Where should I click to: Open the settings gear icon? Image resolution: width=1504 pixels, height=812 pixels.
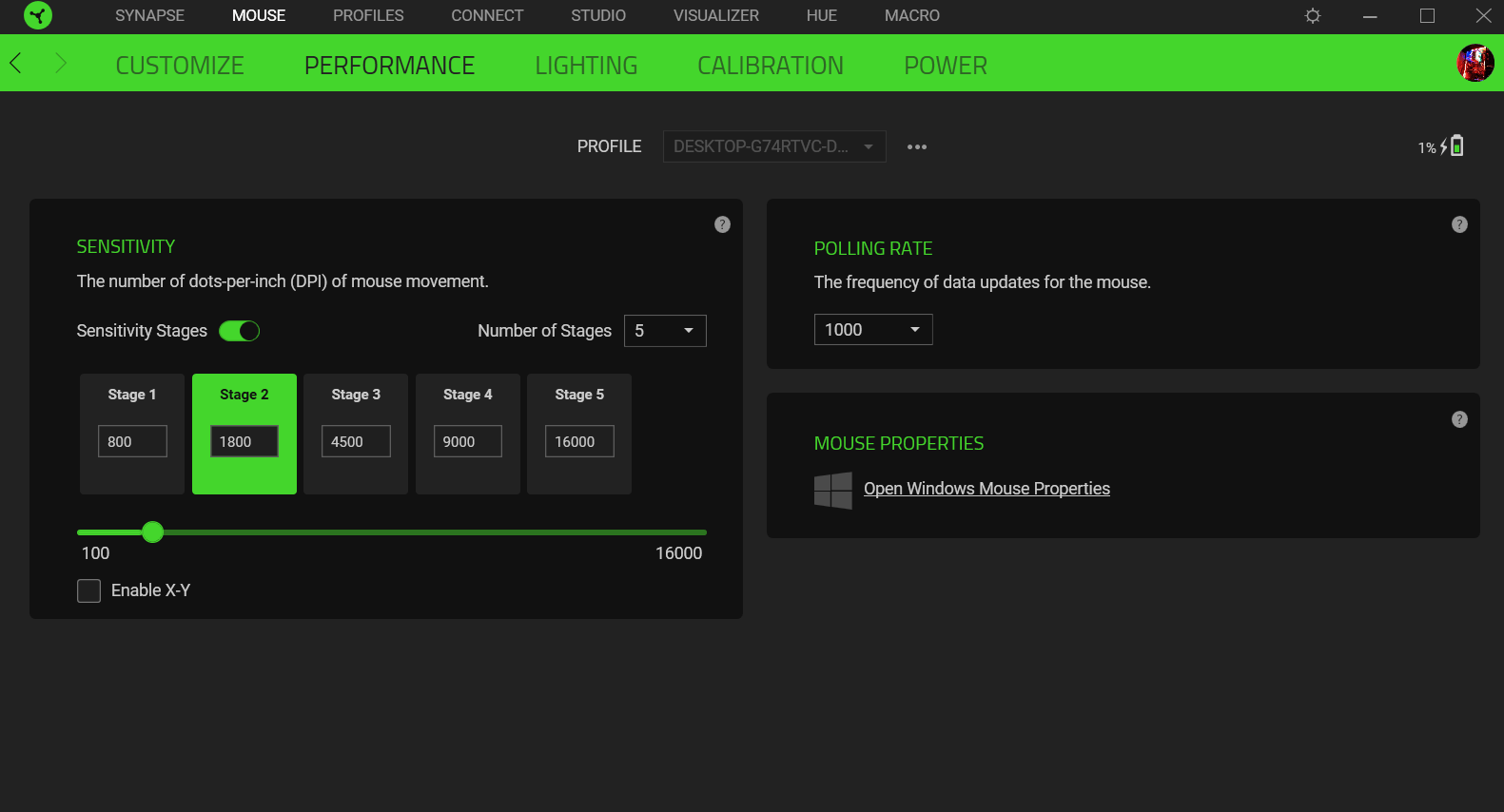[1313, 15]
